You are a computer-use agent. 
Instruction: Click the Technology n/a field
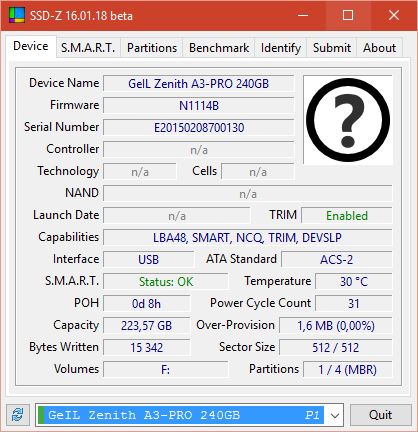click(140, 172)
